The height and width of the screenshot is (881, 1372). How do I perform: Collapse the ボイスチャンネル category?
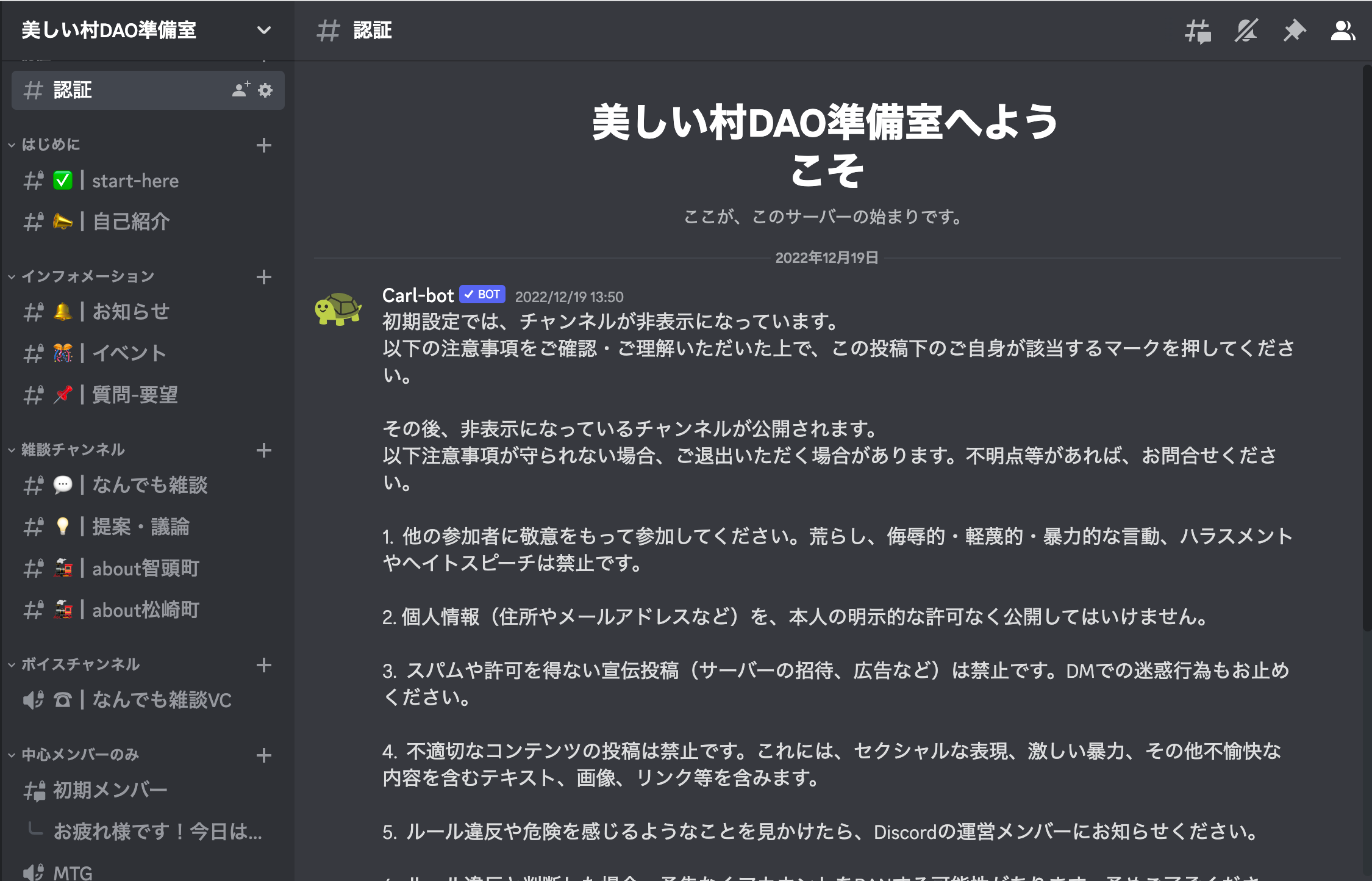pyautogui.click(x=80, y=664)
